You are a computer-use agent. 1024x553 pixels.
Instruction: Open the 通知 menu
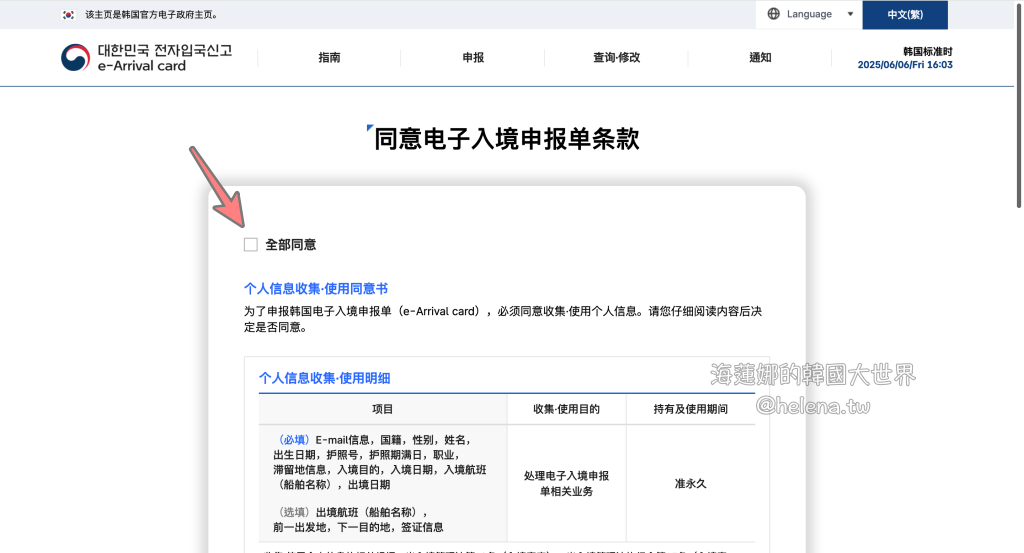760,57
